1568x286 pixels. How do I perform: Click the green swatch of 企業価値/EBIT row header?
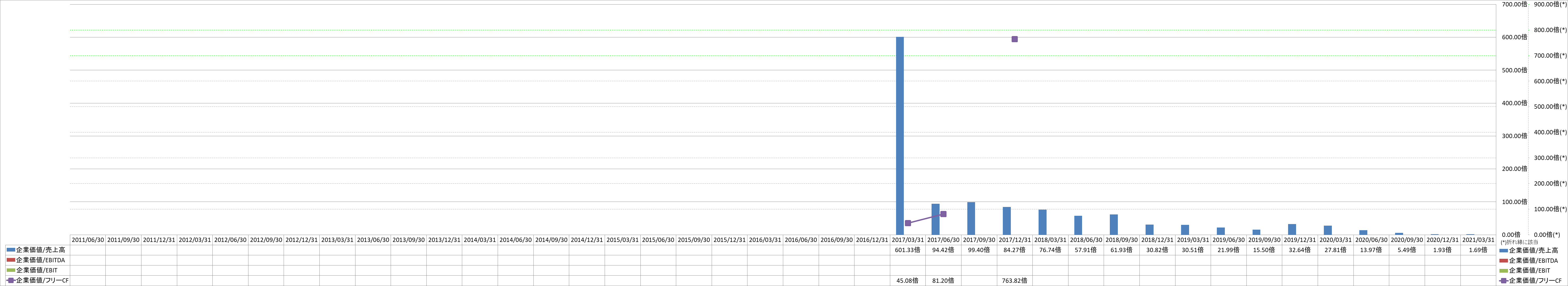(x=11, y=270)
